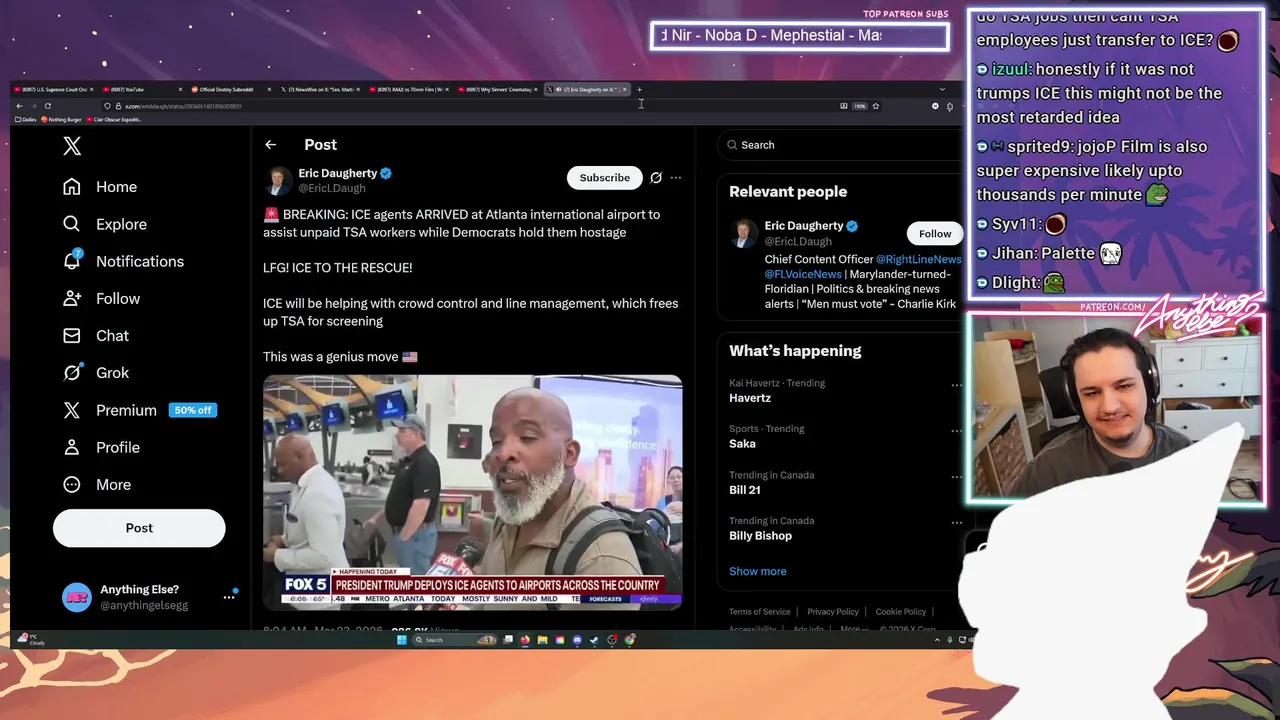This screenshot has width=1280, height=720.
Task: Open options for the Billy Bishop trend
Action: point(956,523)
